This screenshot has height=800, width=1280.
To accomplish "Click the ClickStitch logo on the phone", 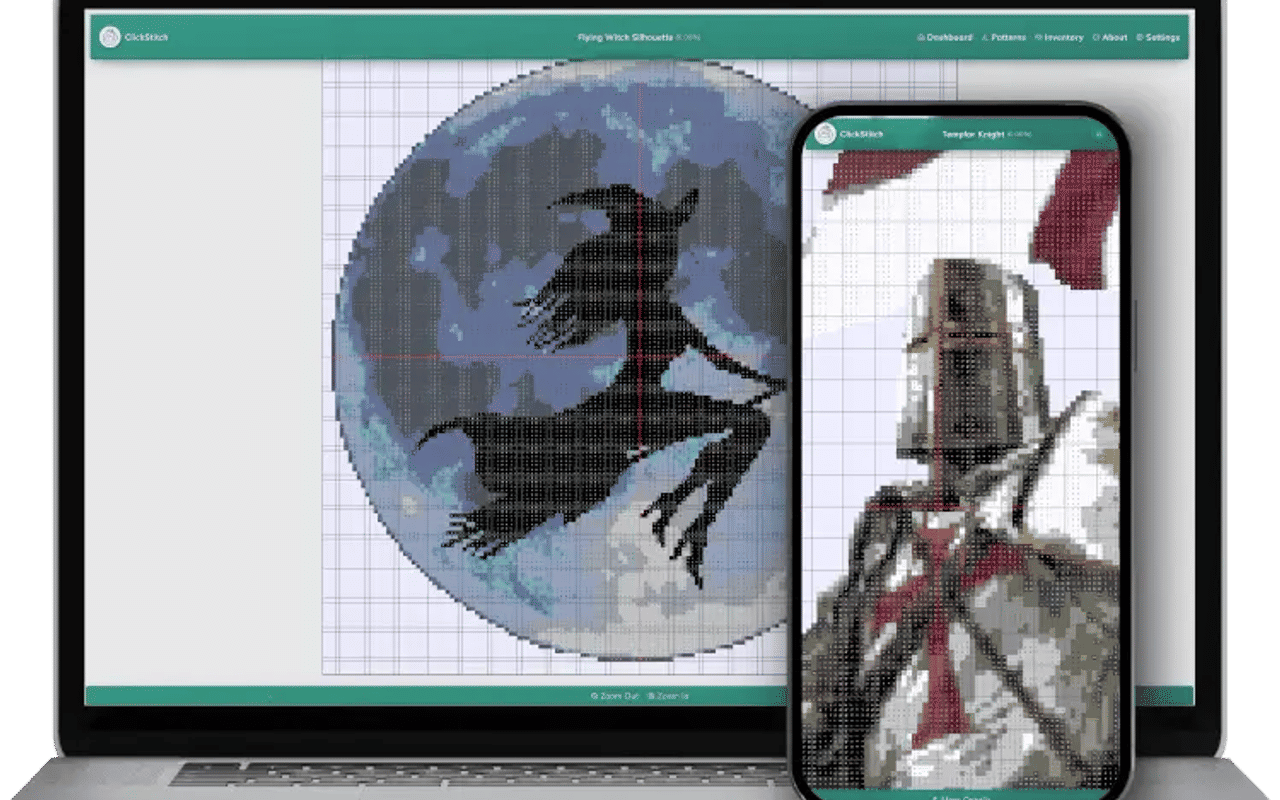I will 825,134.
